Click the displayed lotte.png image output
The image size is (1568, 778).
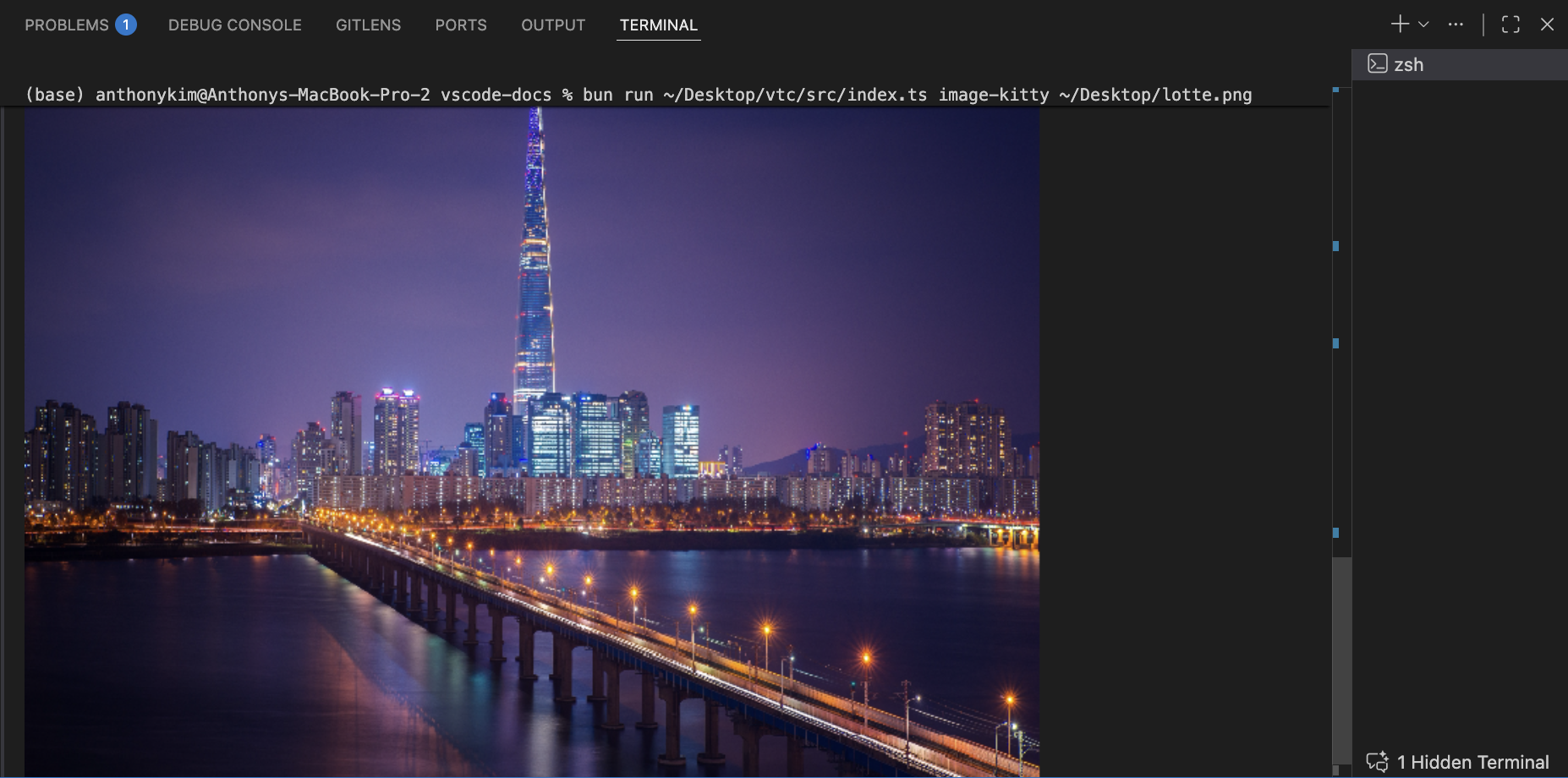click(x=531, y=423)
